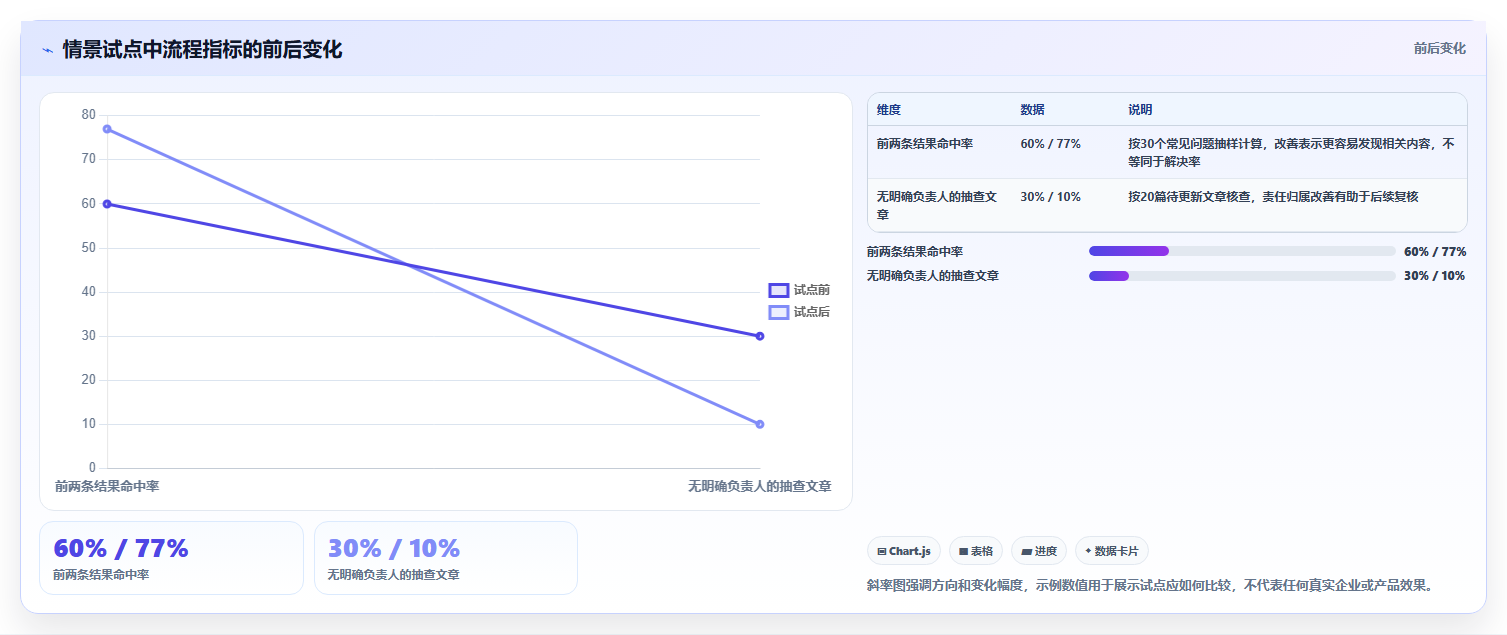Click x-axis label 前两条结果命中率

(107, 486)
